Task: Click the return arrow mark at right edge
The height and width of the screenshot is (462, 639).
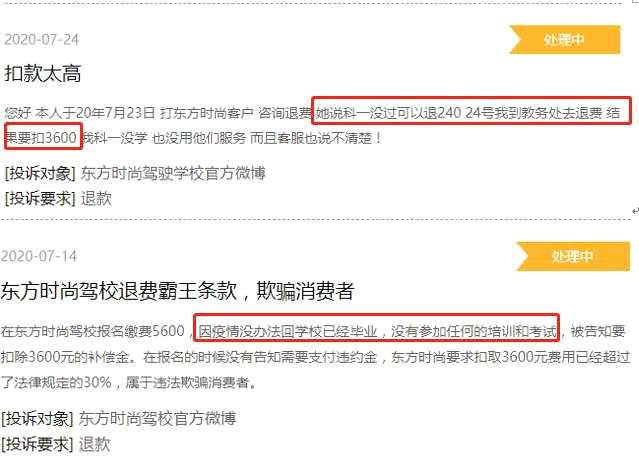Action: [x=635, y=211]
